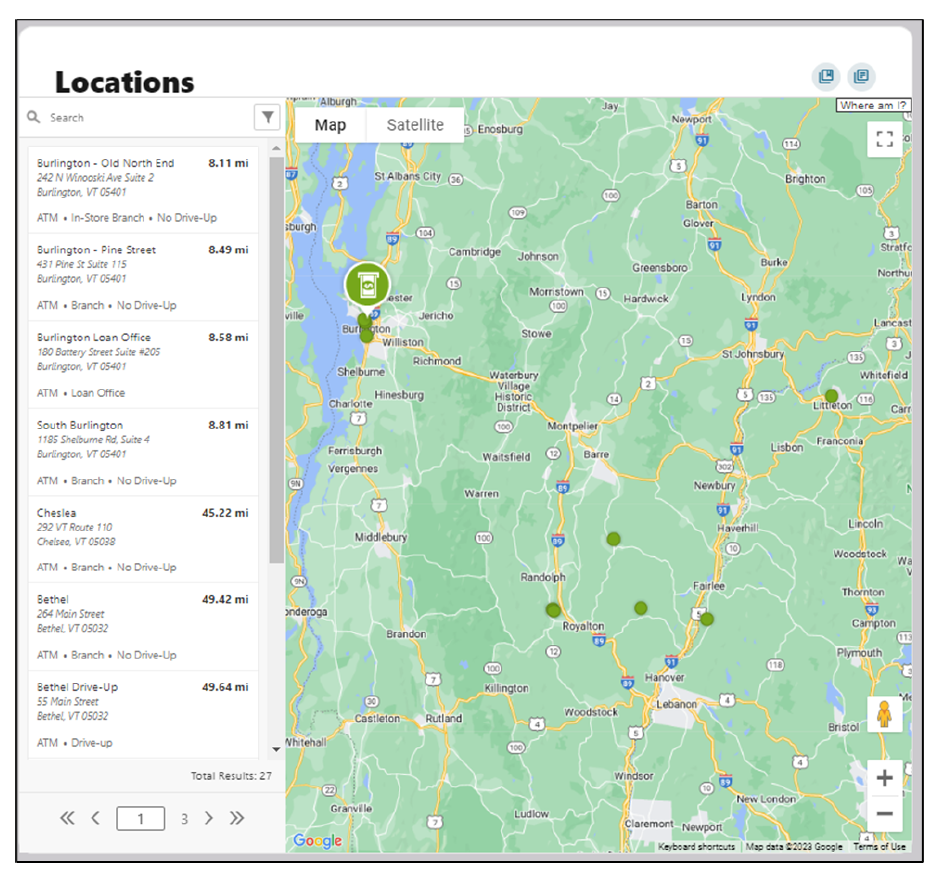Select the Street View pegman
939x876 pixels.
885,714
